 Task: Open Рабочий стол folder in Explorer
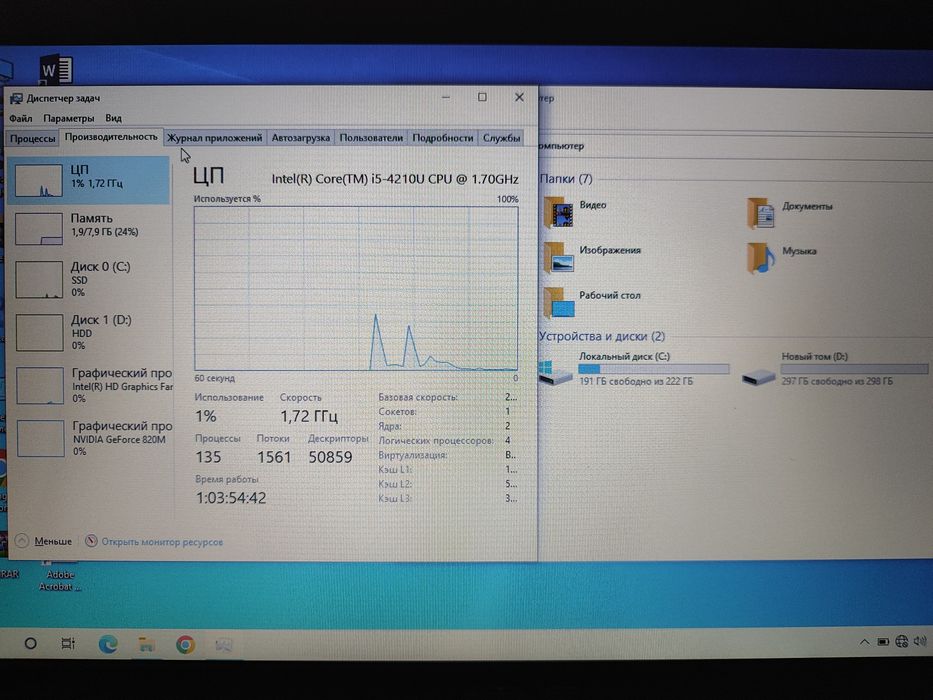click(x=558, y=302)
